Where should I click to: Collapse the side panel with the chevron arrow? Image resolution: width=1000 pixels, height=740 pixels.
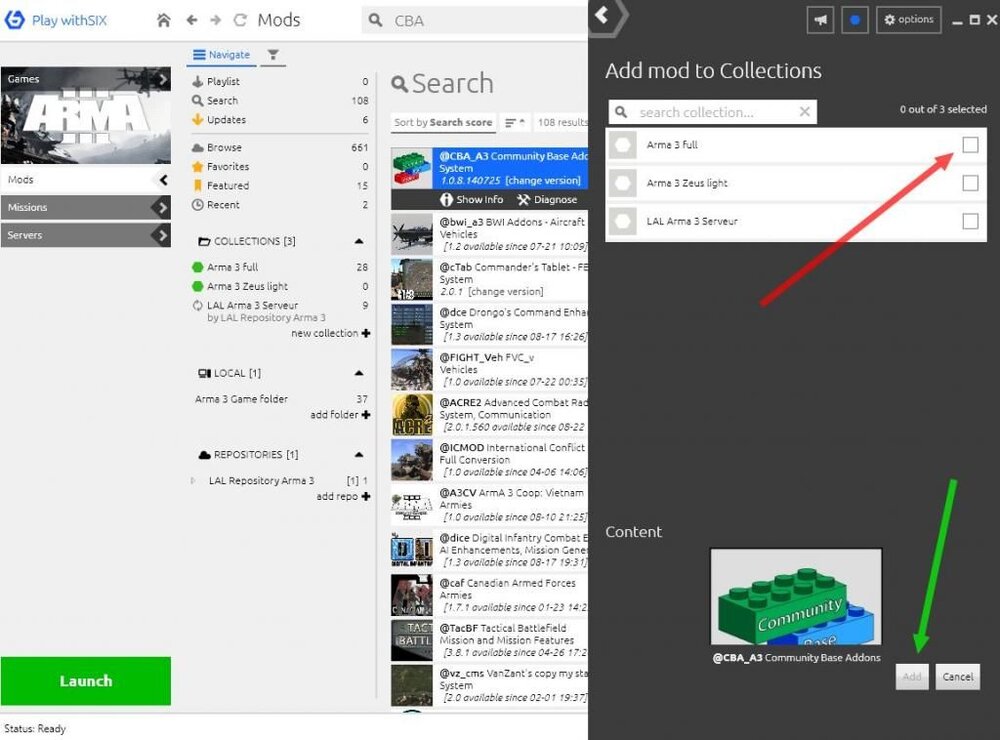tap(601, 14)
